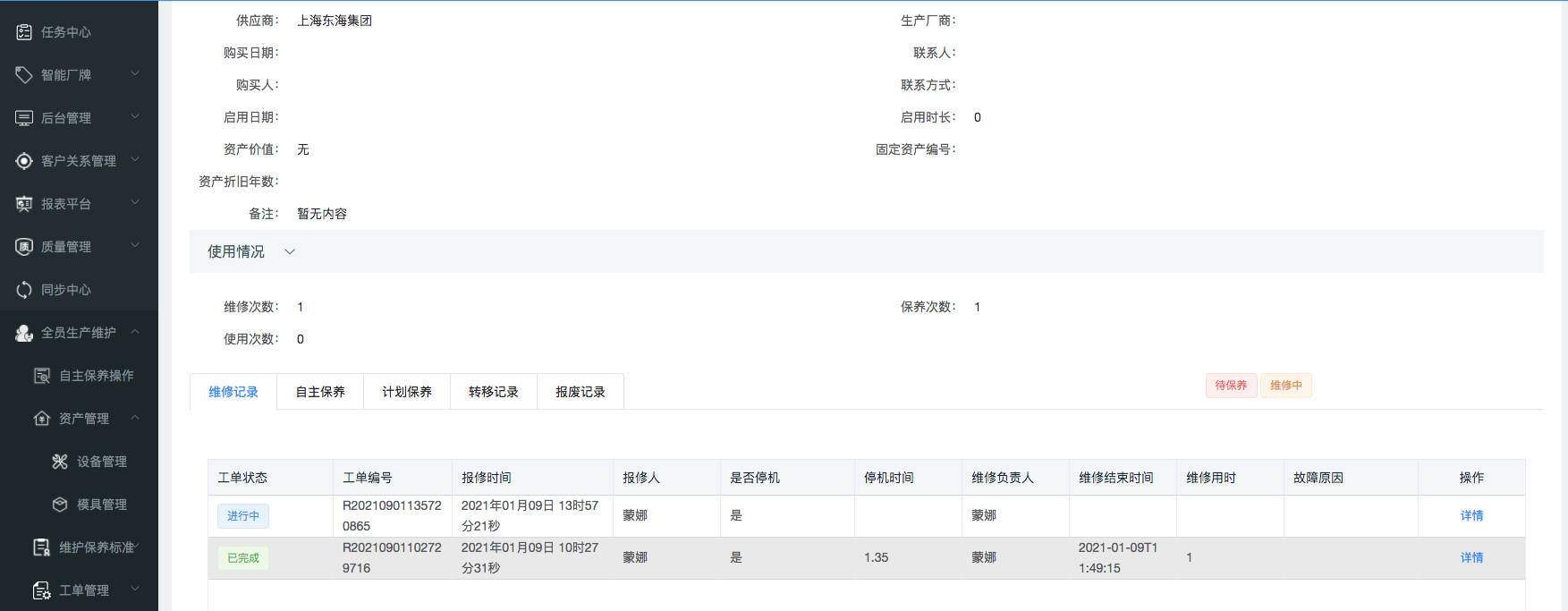Click the 后台管理 monitor icon

point(24,118)
